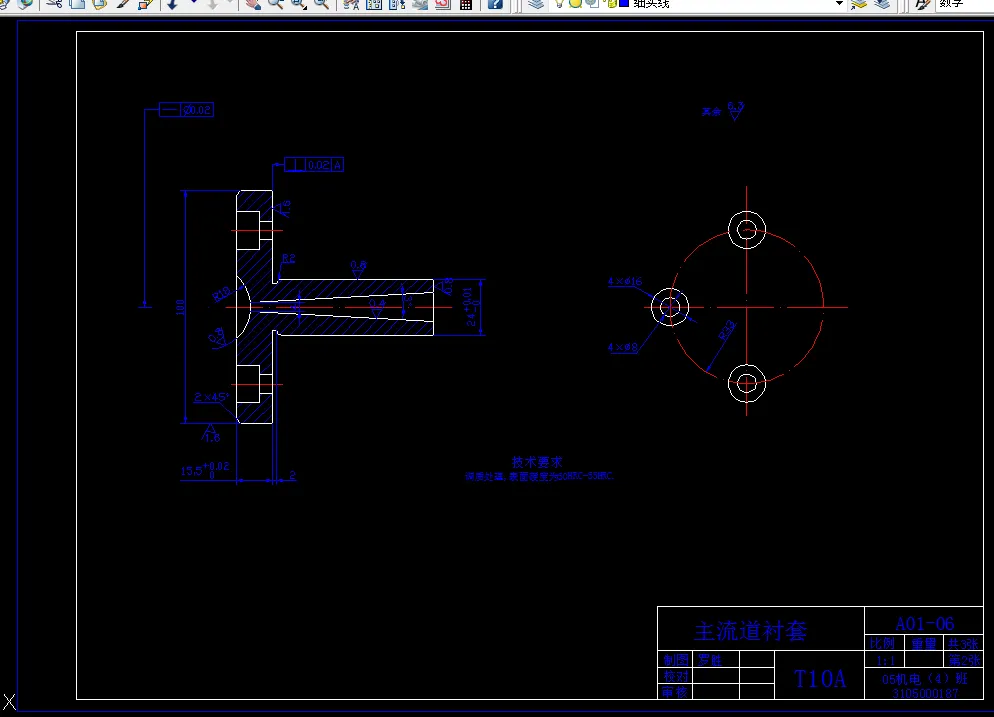This screenshot has width=994, height=717.
Task: Click the Cut scissors icon in the toolbar
Action: coord(55,4)
